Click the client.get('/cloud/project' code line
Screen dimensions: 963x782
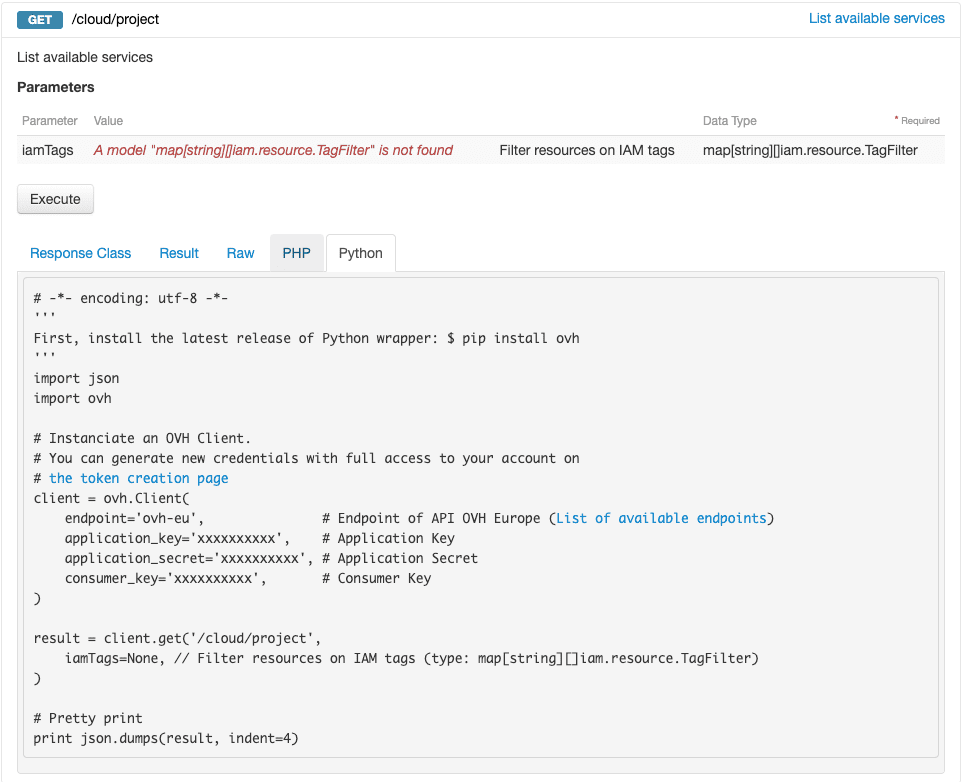(x=177, y=638)
